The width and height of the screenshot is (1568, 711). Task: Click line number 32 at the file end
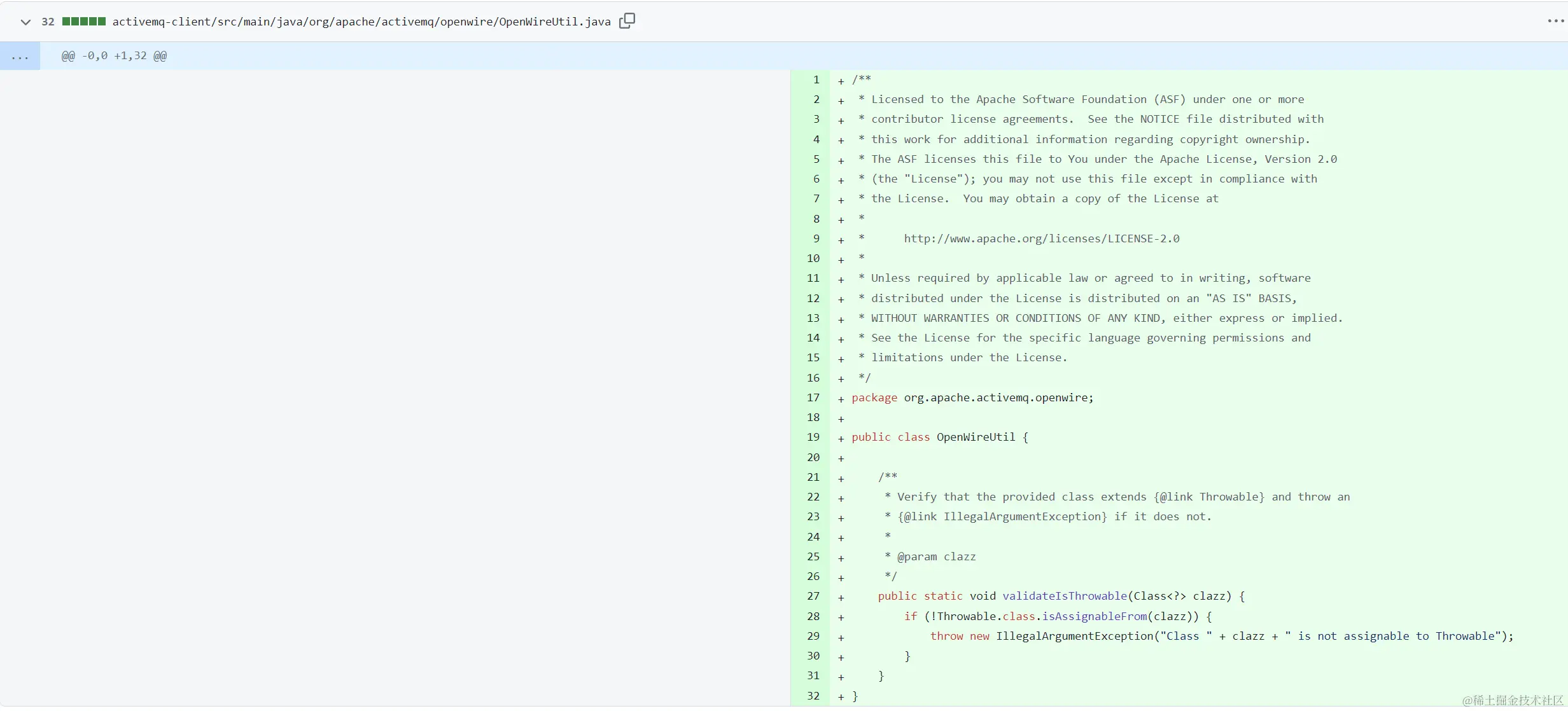(813, 696)
